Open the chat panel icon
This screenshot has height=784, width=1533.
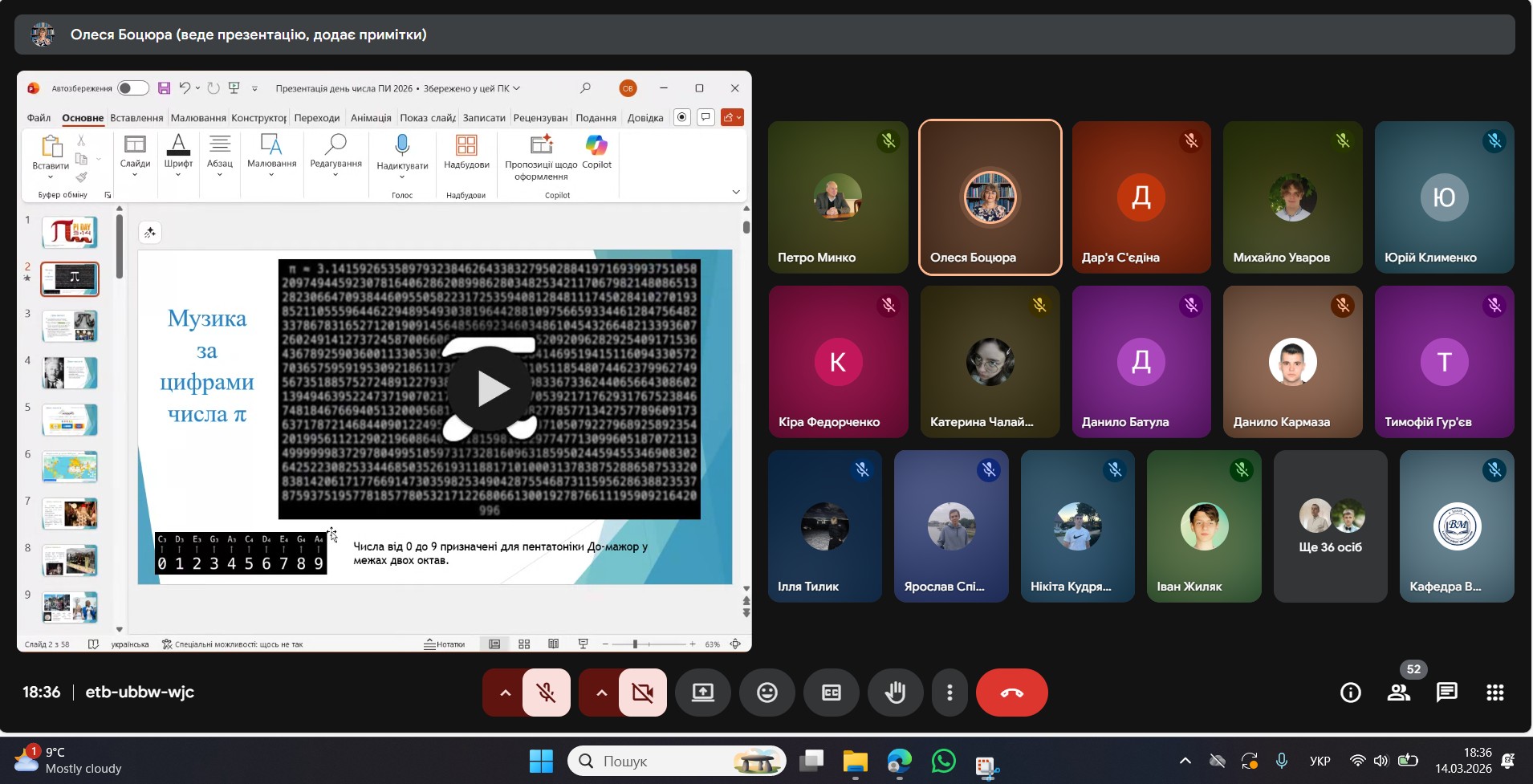pos(1446,693)
